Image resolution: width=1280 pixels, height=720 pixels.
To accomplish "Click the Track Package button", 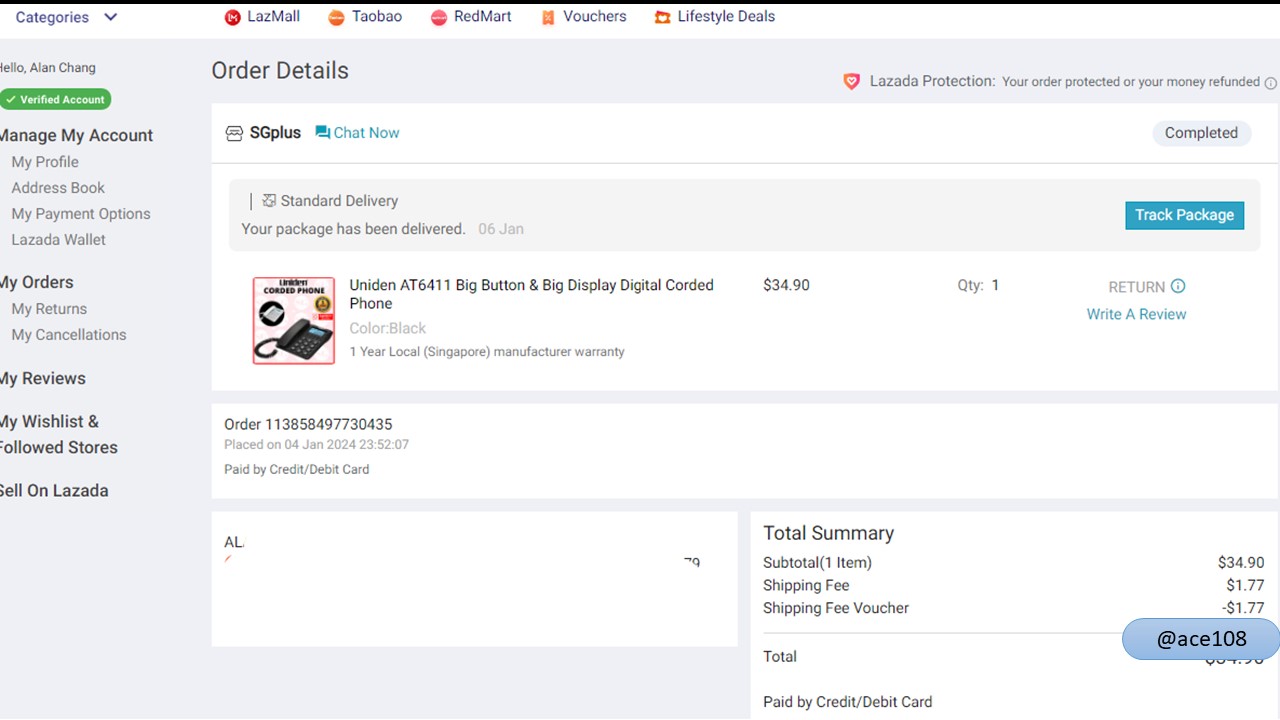I will (x=1185, y=215).
